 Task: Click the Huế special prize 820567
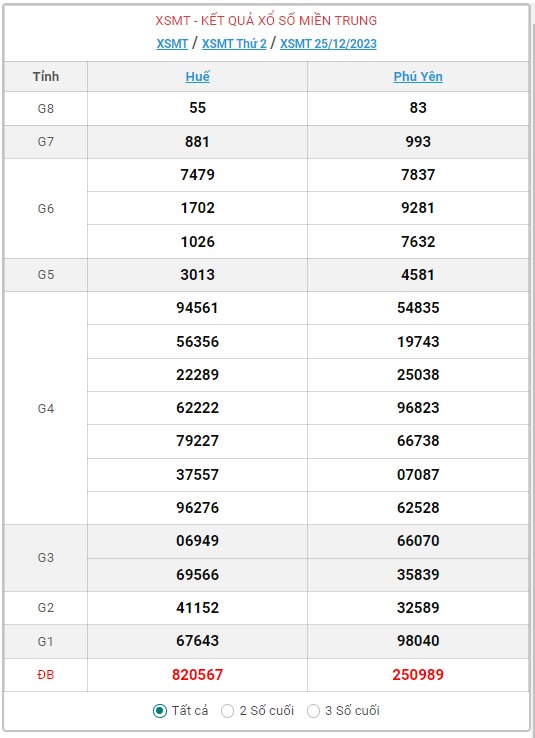coord(198,674)
